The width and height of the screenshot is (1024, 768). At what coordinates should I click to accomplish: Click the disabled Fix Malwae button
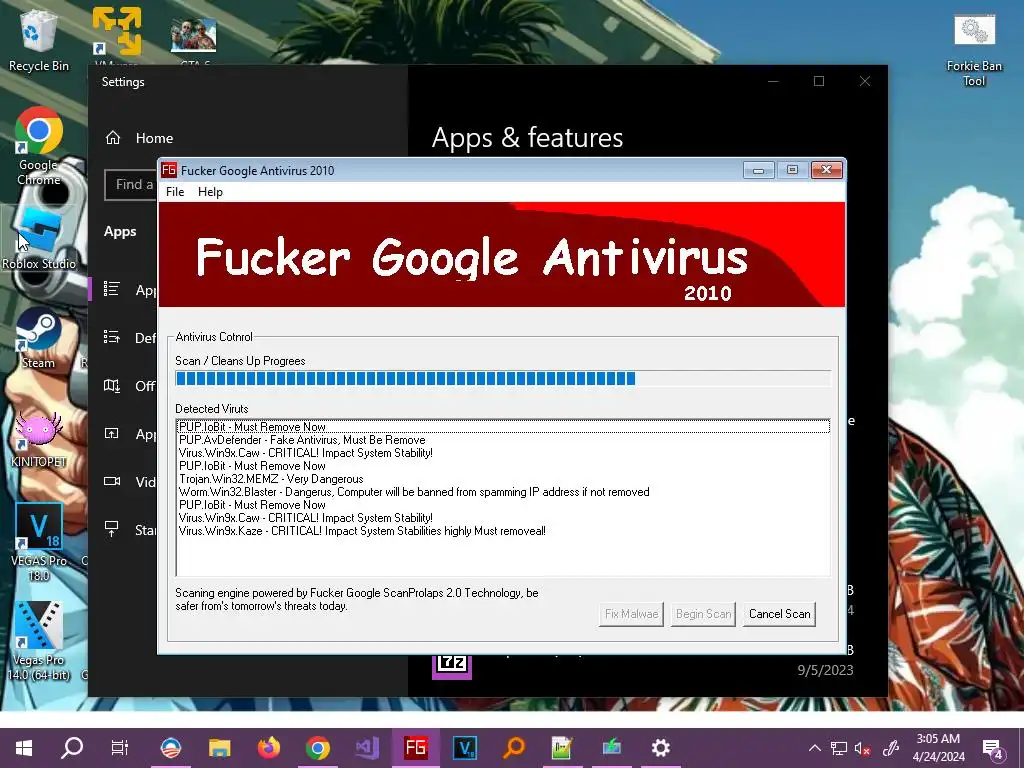pos(631,614)
